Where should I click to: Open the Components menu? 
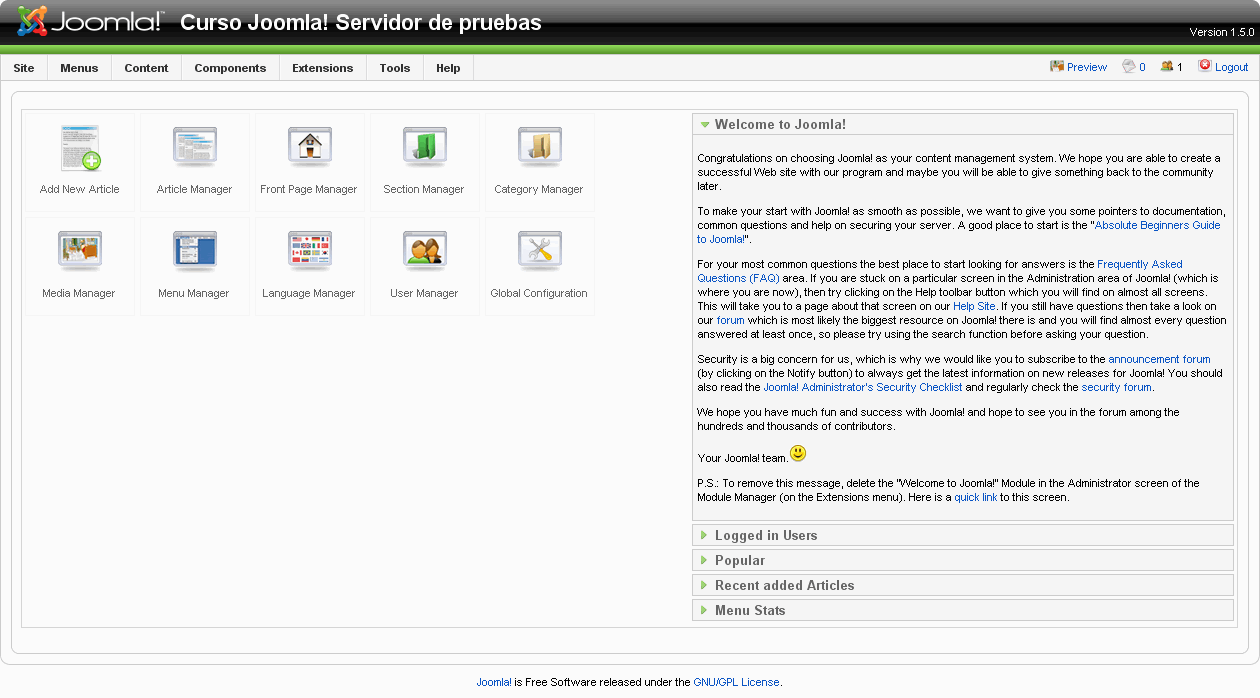click(230, 68)
